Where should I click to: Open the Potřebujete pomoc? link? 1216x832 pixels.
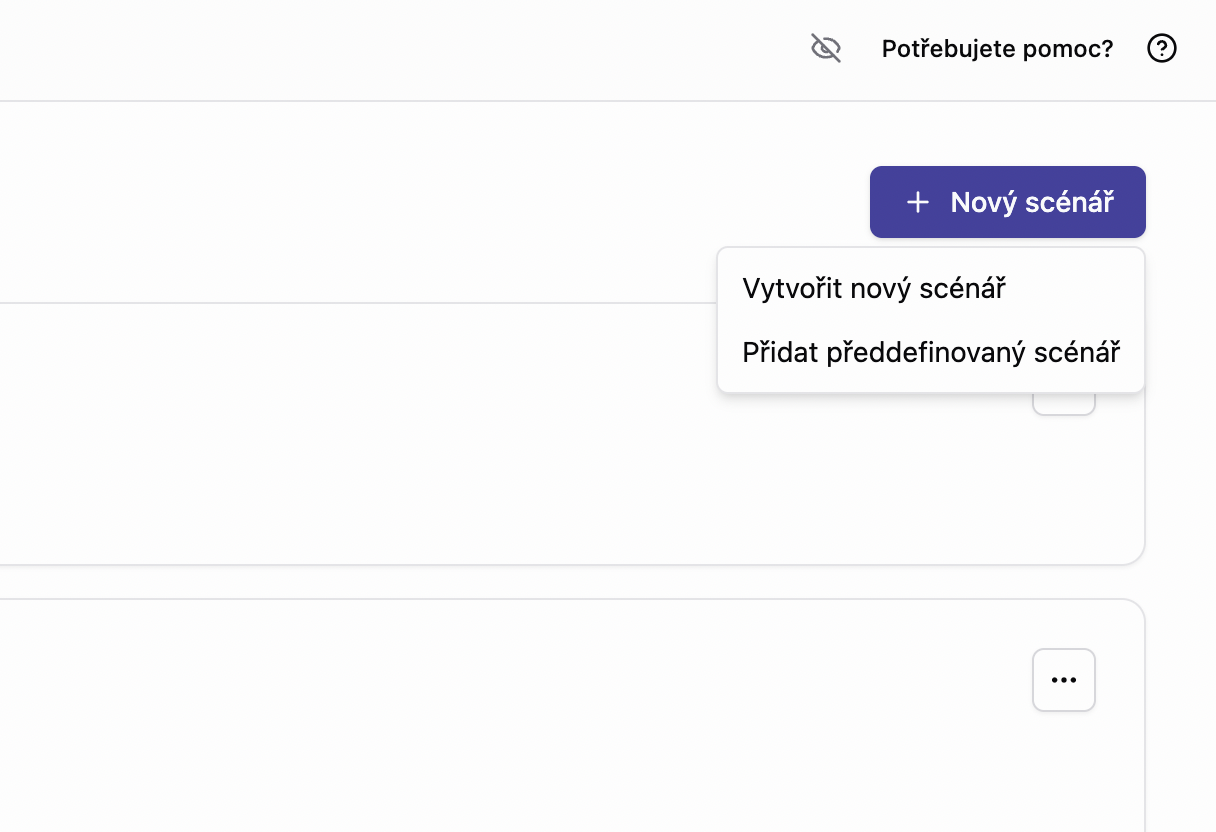click(x=996, y=48)
